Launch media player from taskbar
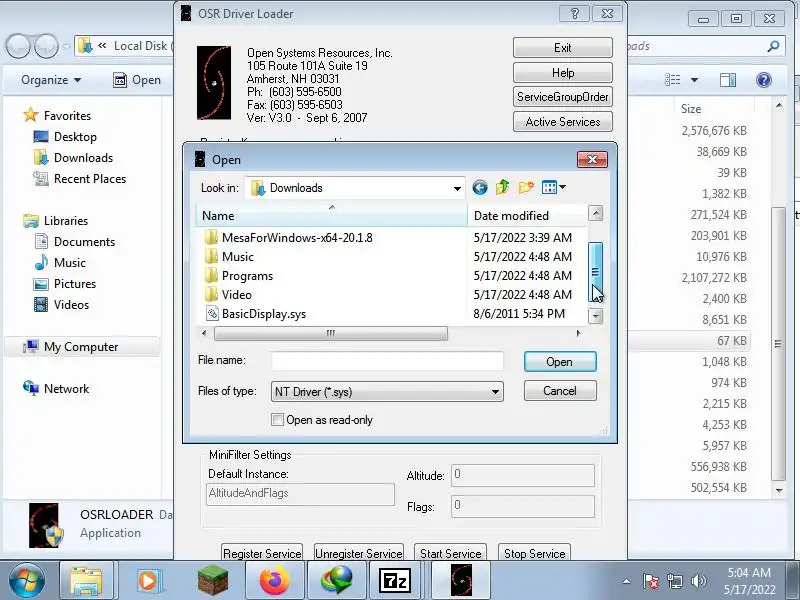This screenshot has height=600, width=800. click(148, 581)
